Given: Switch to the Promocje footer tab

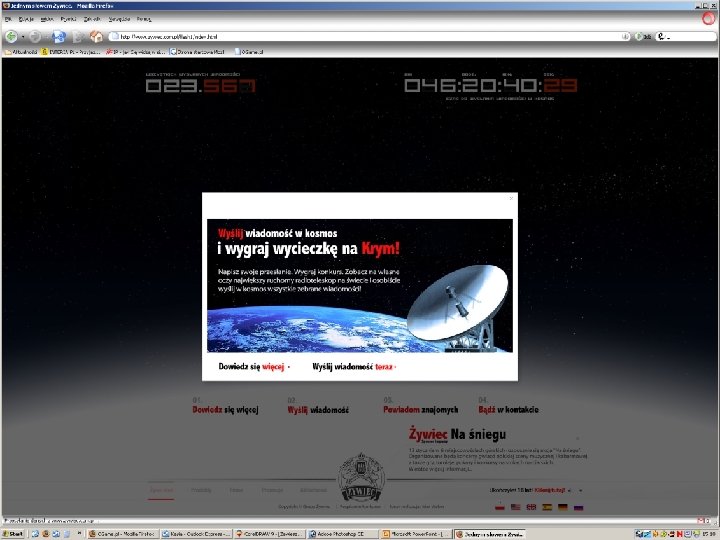Looking at the screenshot, I should (272, 490).
